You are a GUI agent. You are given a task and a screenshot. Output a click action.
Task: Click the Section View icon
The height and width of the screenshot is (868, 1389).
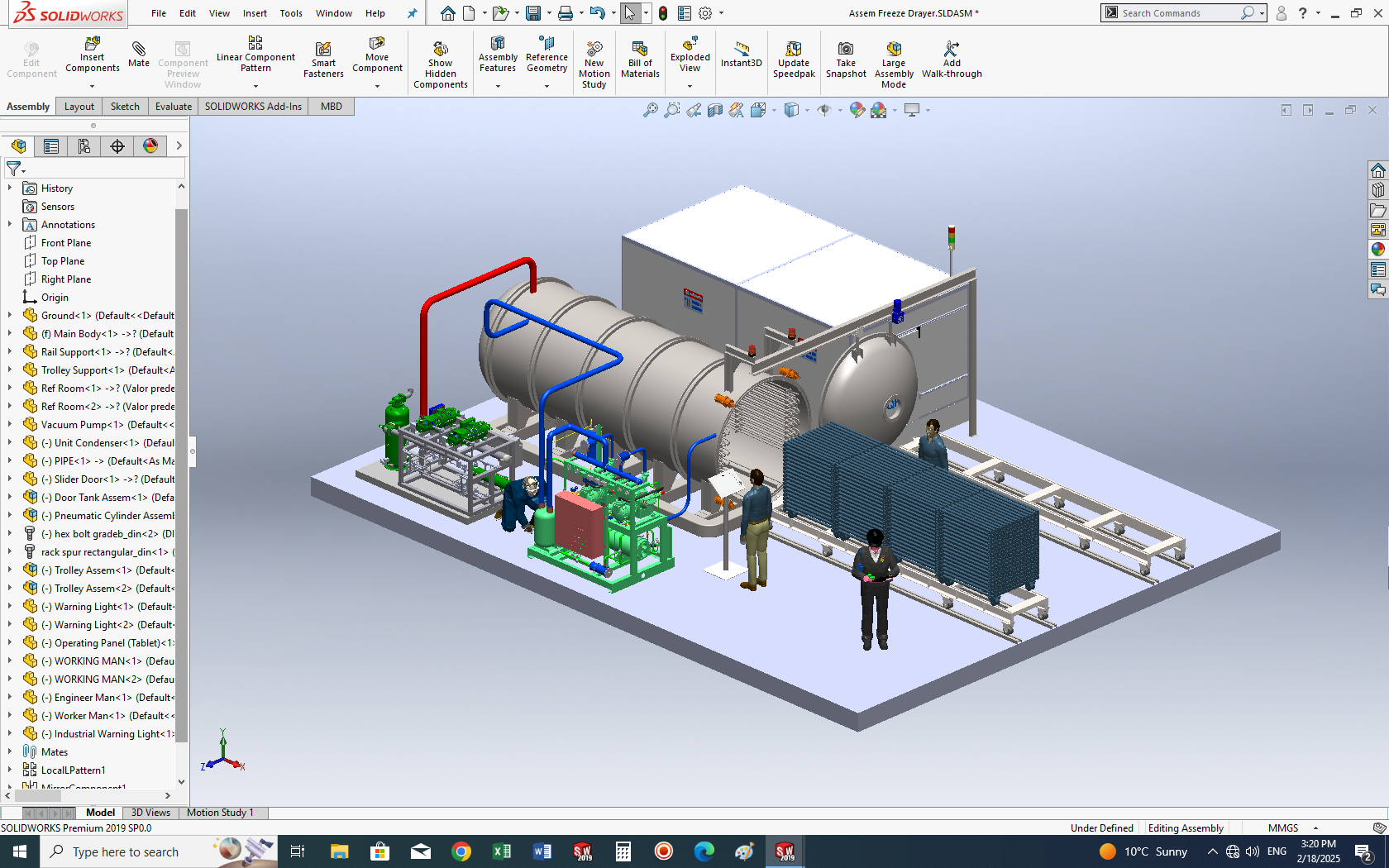[x=715, y=110]
